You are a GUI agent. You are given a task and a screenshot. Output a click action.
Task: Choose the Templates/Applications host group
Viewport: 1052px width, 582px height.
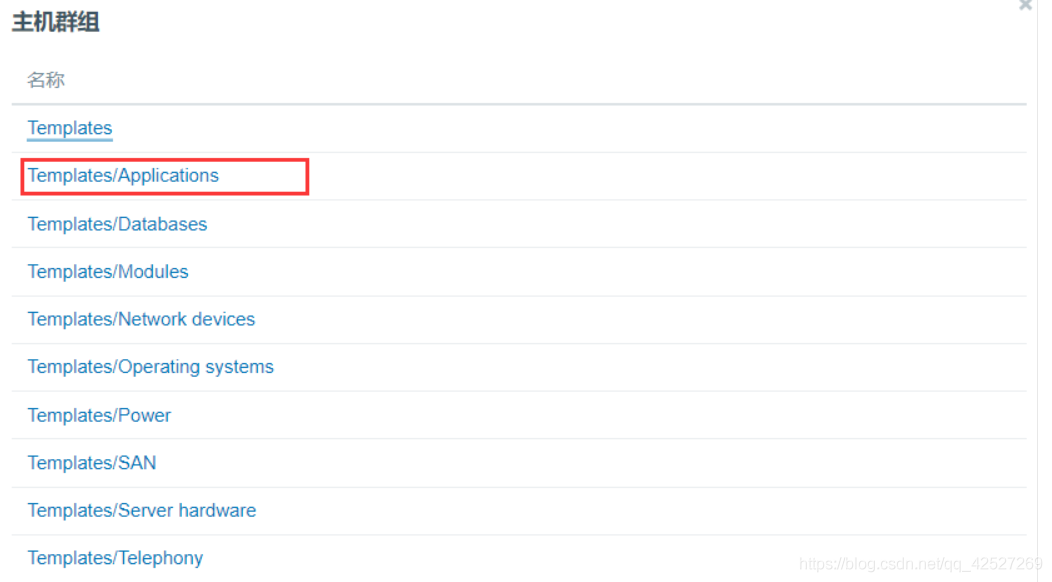click(123, 176)
